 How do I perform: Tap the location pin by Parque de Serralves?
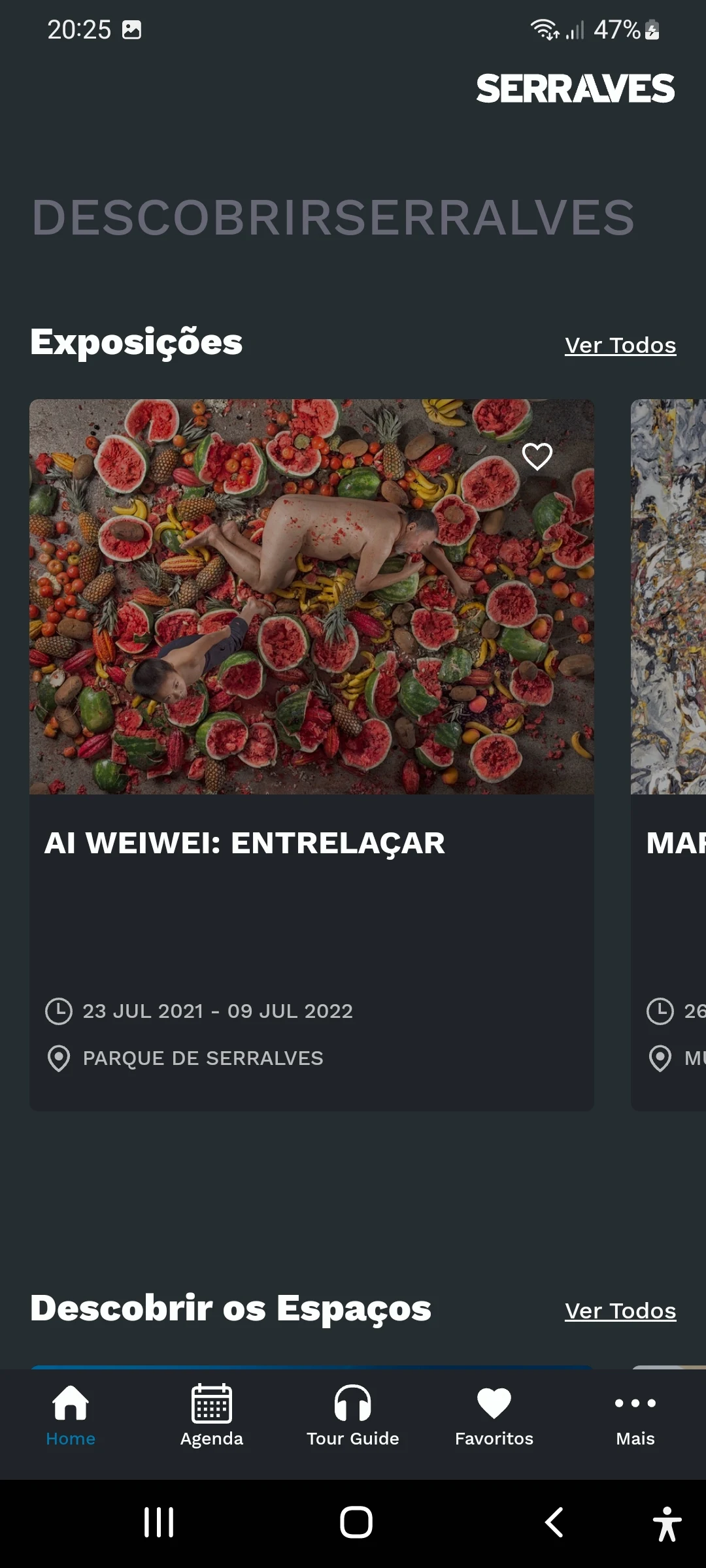click(59, 1058)
